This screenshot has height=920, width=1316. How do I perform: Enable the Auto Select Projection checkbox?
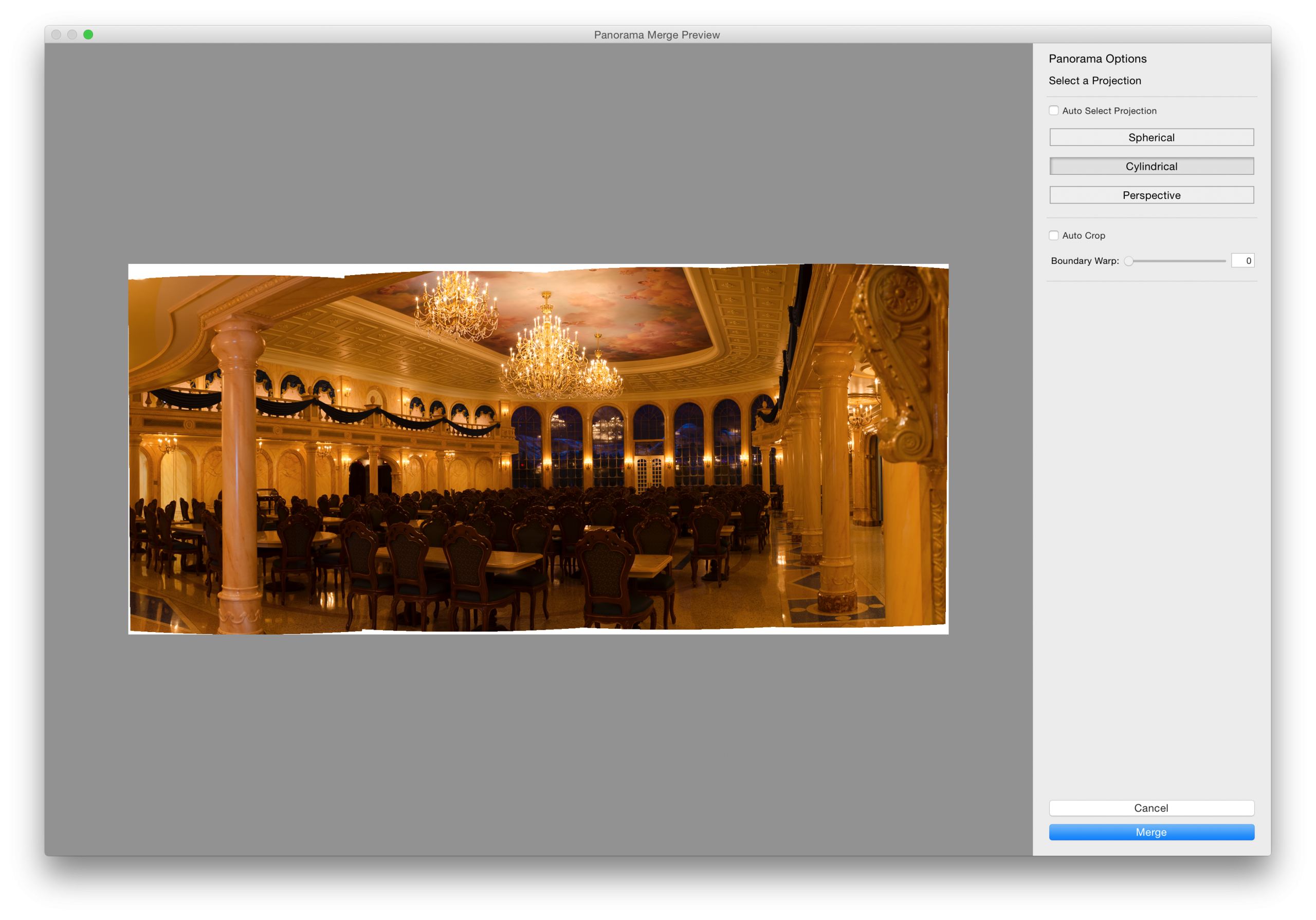tap(1053, 111)
